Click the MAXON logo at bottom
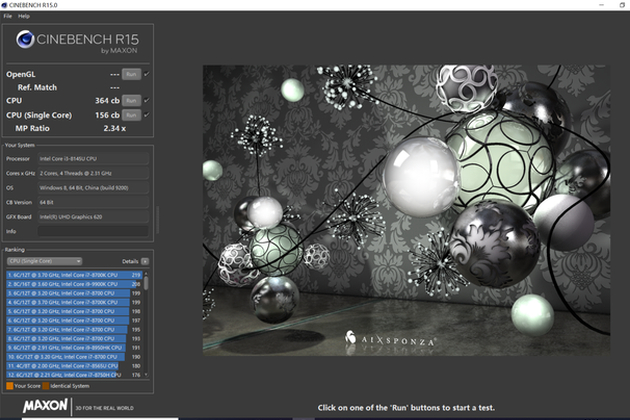Screen dimensions: 630x420 45,406
